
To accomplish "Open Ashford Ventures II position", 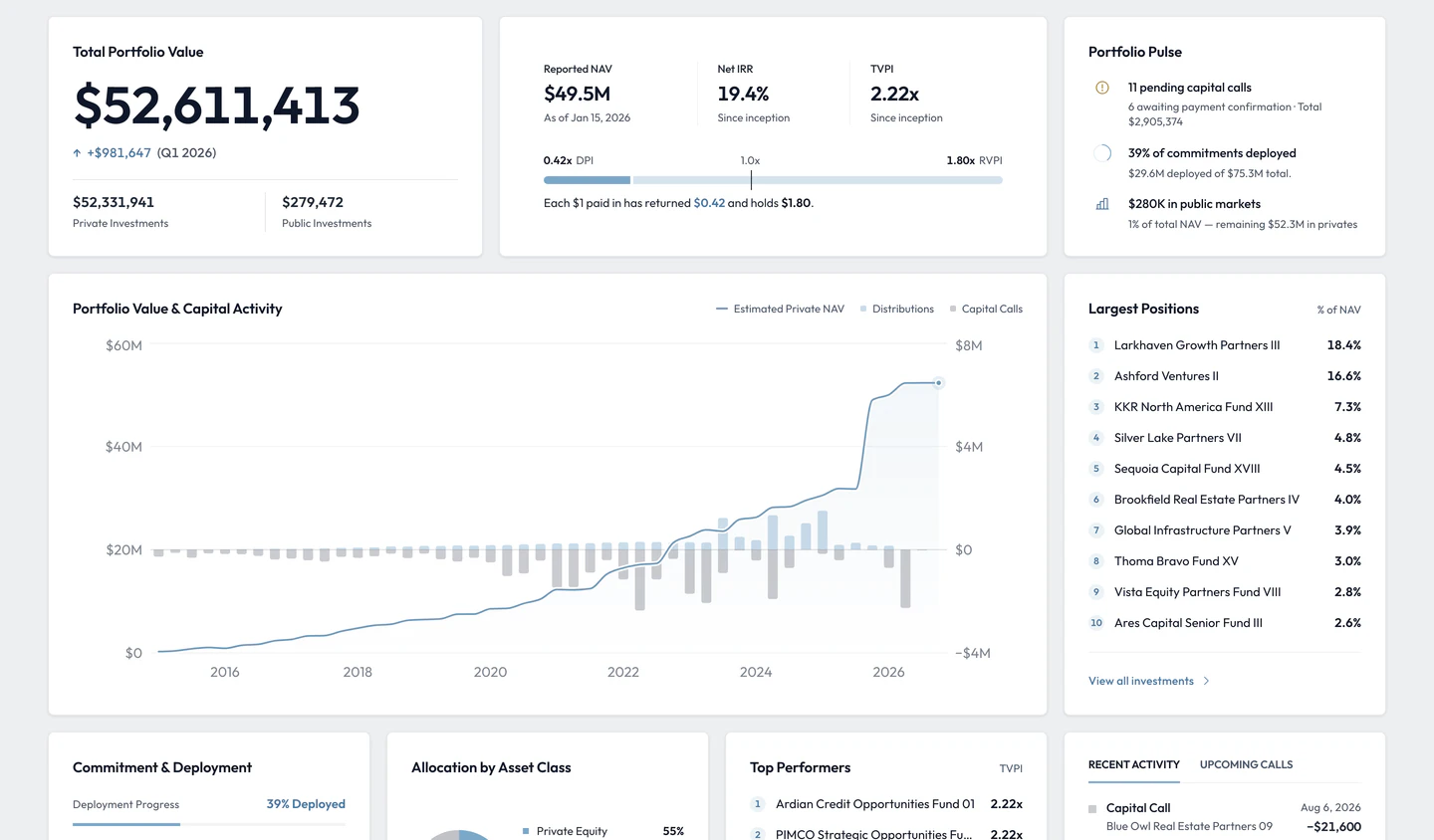I will [x=1225, y=376].
